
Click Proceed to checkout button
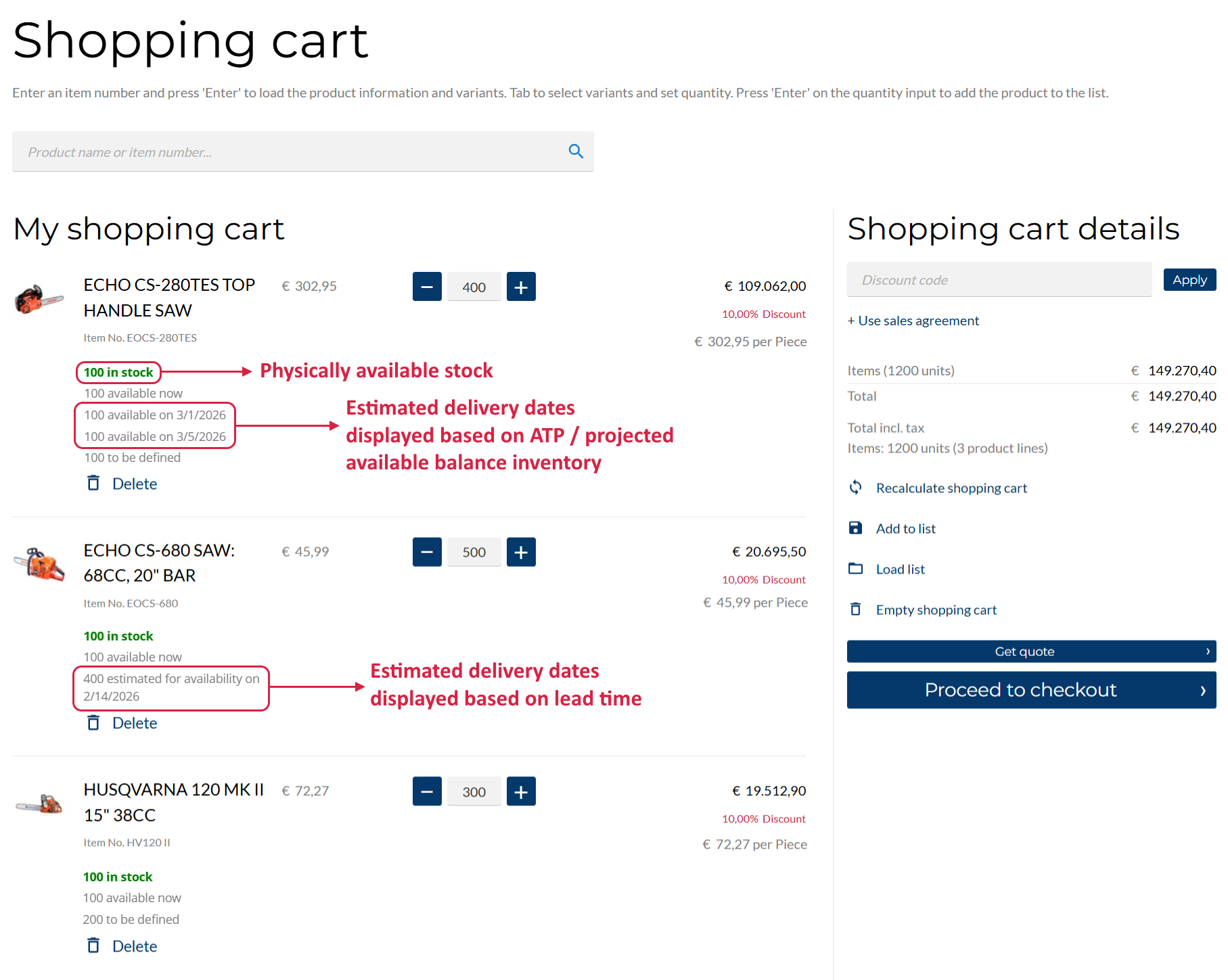[1032, 690]
